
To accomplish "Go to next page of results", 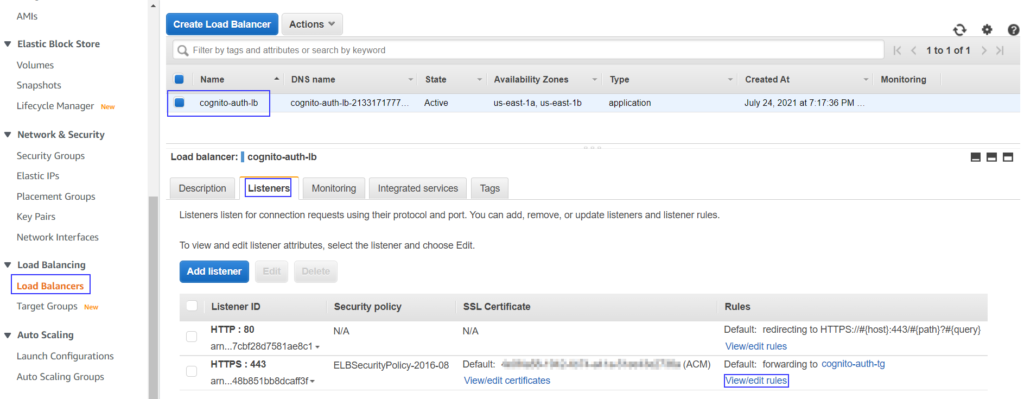I will [984, 50].
